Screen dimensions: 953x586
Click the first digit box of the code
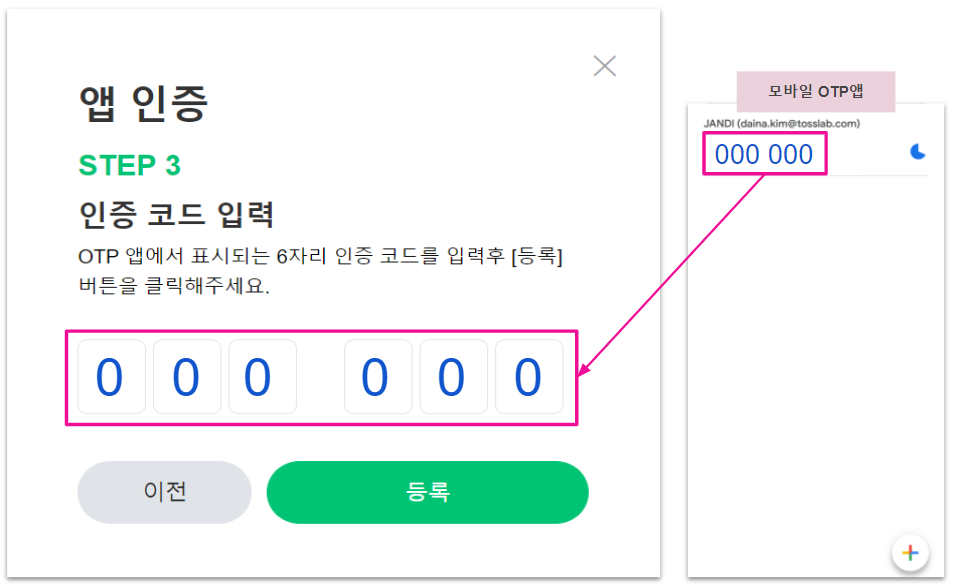[x=109, y=377]
